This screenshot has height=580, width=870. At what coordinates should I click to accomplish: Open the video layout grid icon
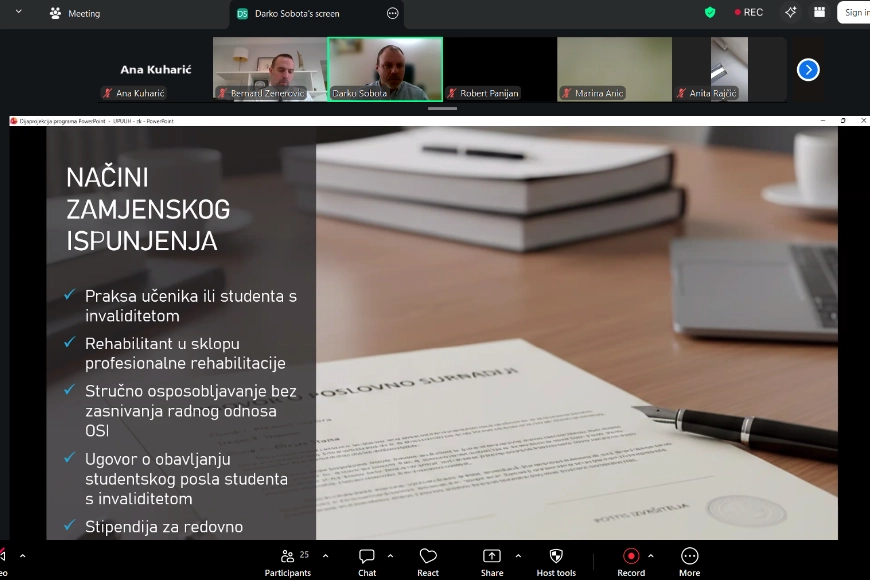[x=820, y=12]
